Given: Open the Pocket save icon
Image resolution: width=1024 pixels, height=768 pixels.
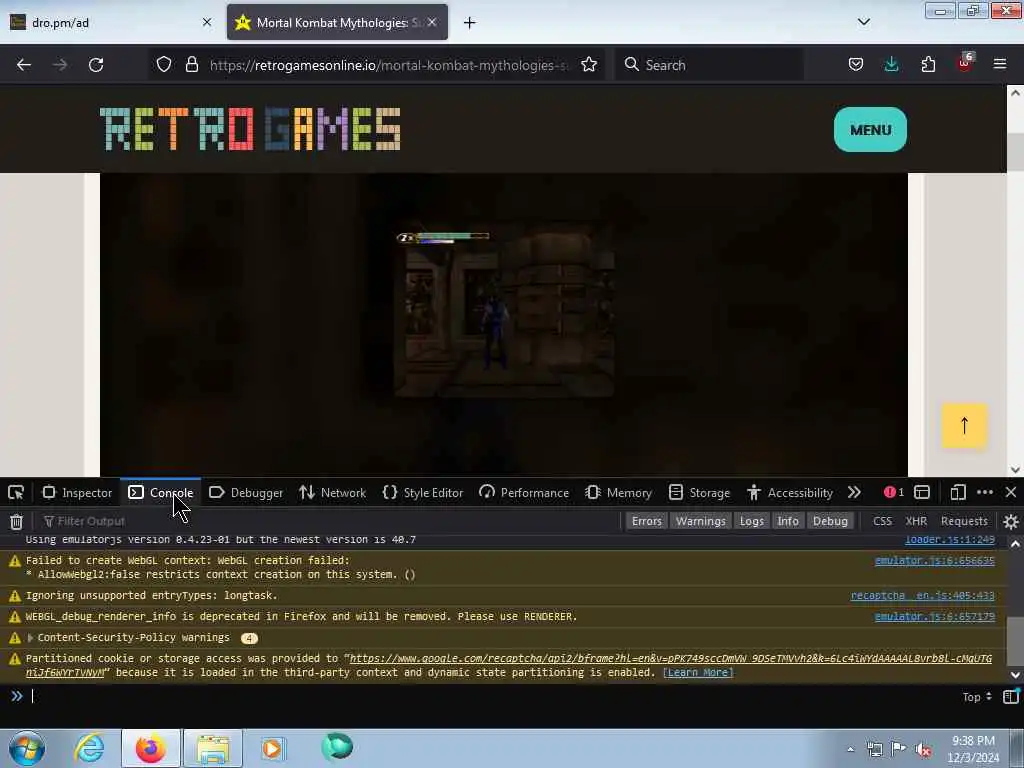Looking at the screenshot, I should [x=856, y=64].
